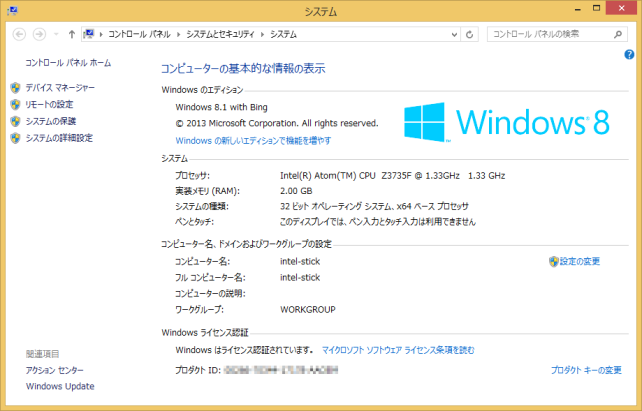This screenshot has height=411, width=642.
Task: Select システムとセキュリティ breadcrumb
Action: pyautogui.click(x=220, y=34)
